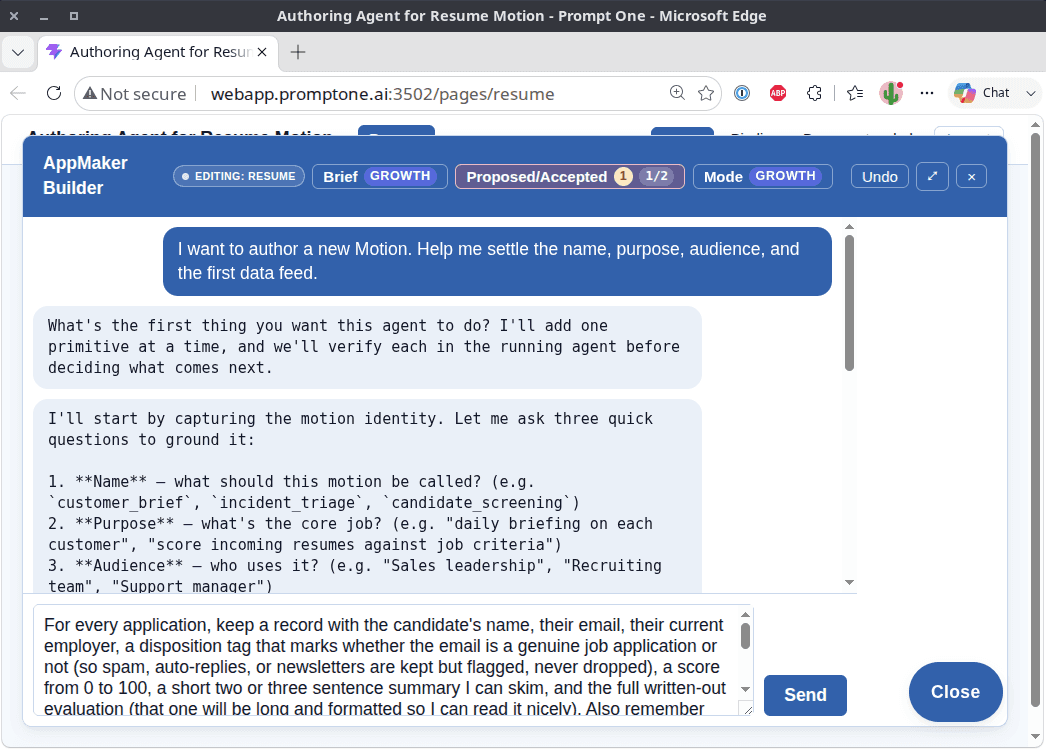Screen dimensions: 1046x750
Task: Open the 1Password extension icon
Action: 742,93
